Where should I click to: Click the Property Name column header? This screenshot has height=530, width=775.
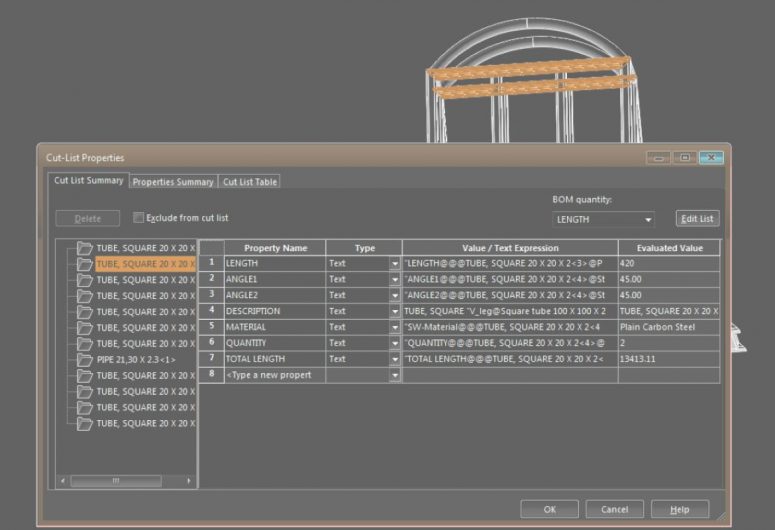(x=275, y=248)
